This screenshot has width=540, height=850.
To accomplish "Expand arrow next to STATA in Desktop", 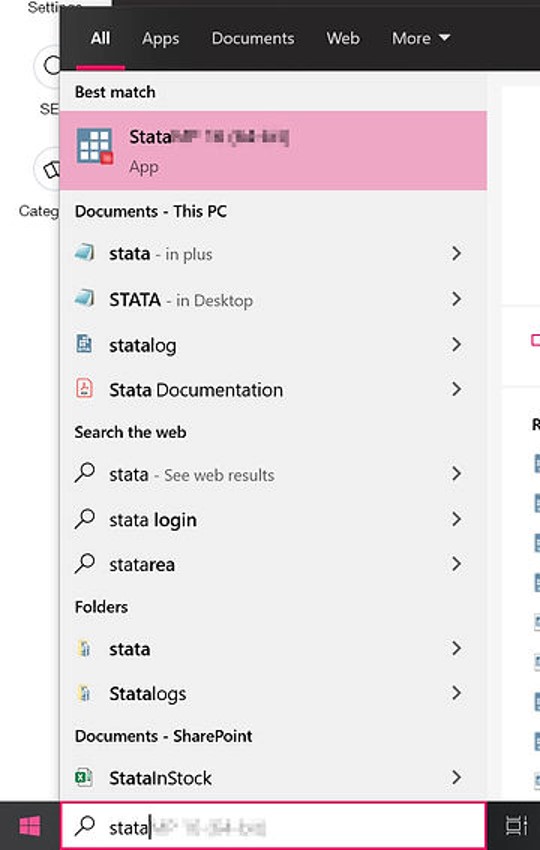I will [x=456, y=299].
